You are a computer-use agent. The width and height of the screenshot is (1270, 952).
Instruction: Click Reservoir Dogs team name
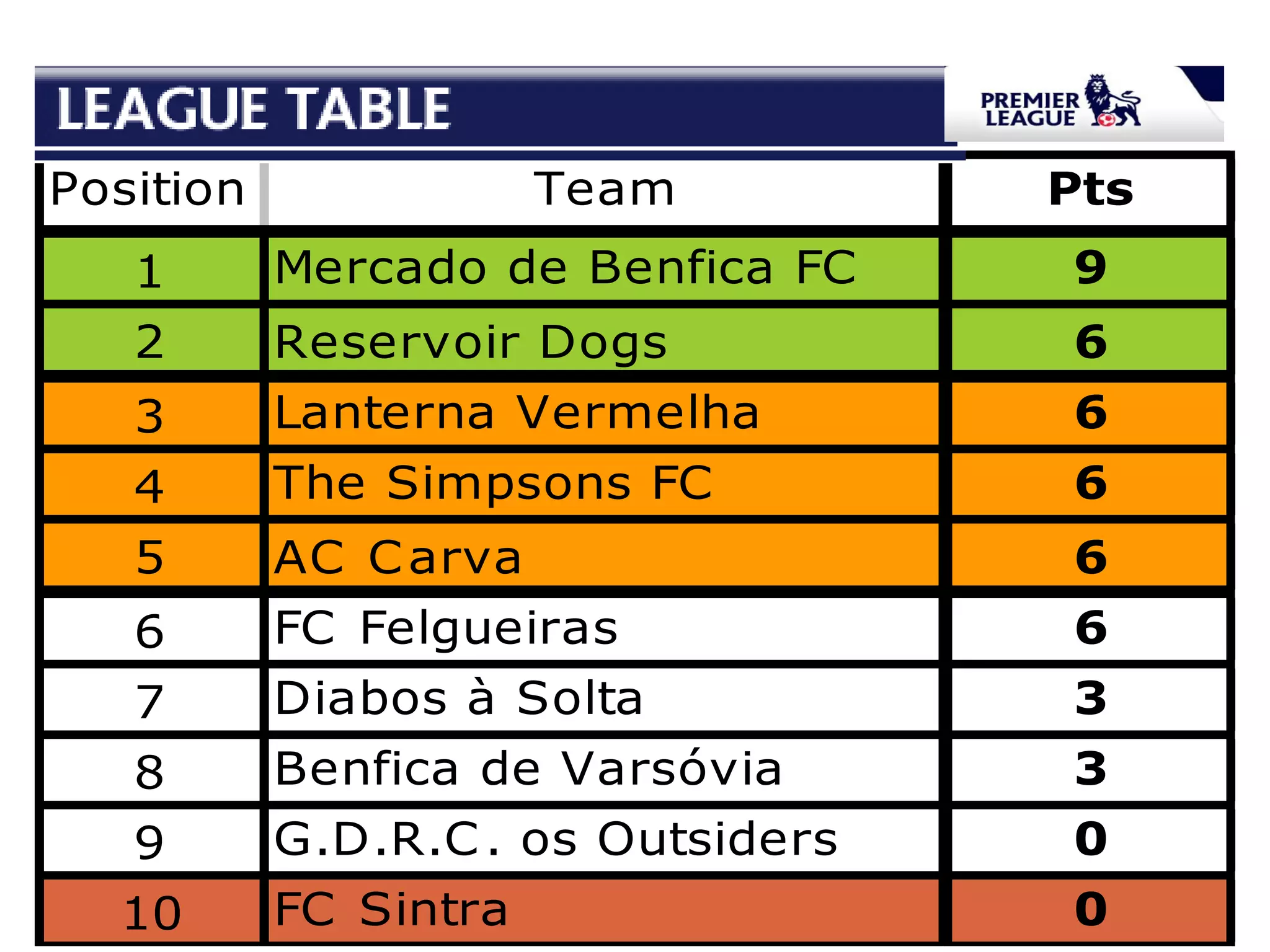(x=471, y=342)
